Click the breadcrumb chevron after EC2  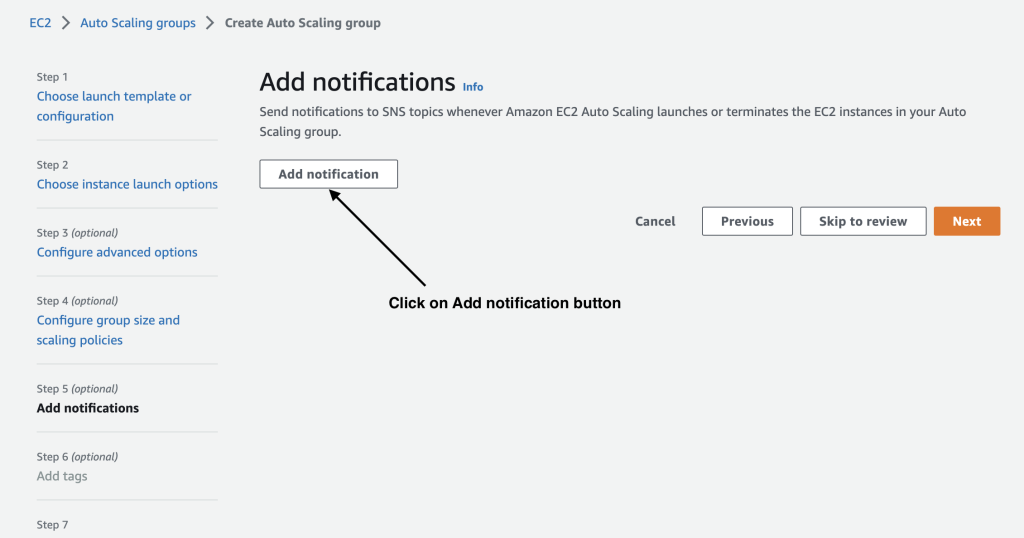tap(66, 23)
